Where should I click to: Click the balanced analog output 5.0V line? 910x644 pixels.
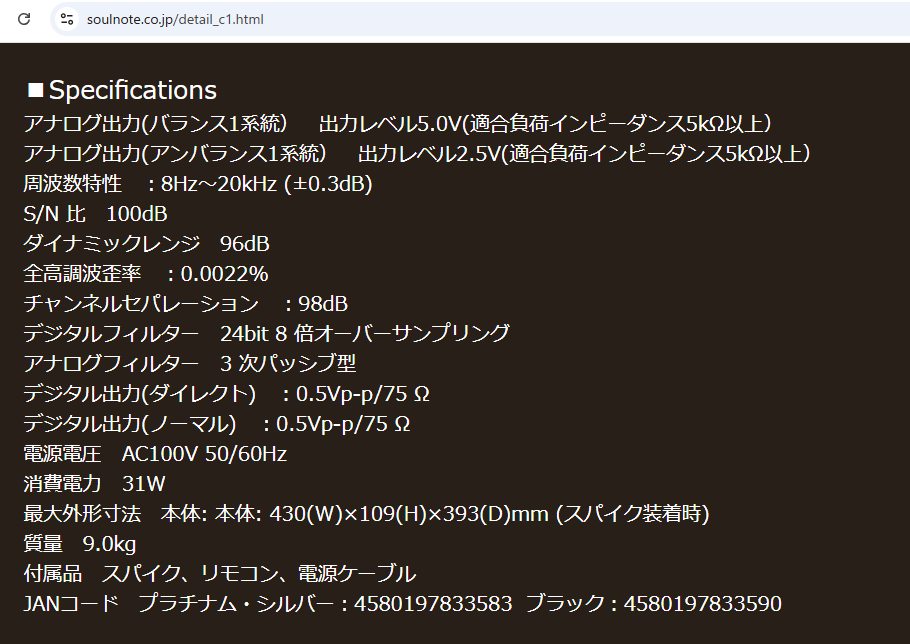(x=396, y=124)
